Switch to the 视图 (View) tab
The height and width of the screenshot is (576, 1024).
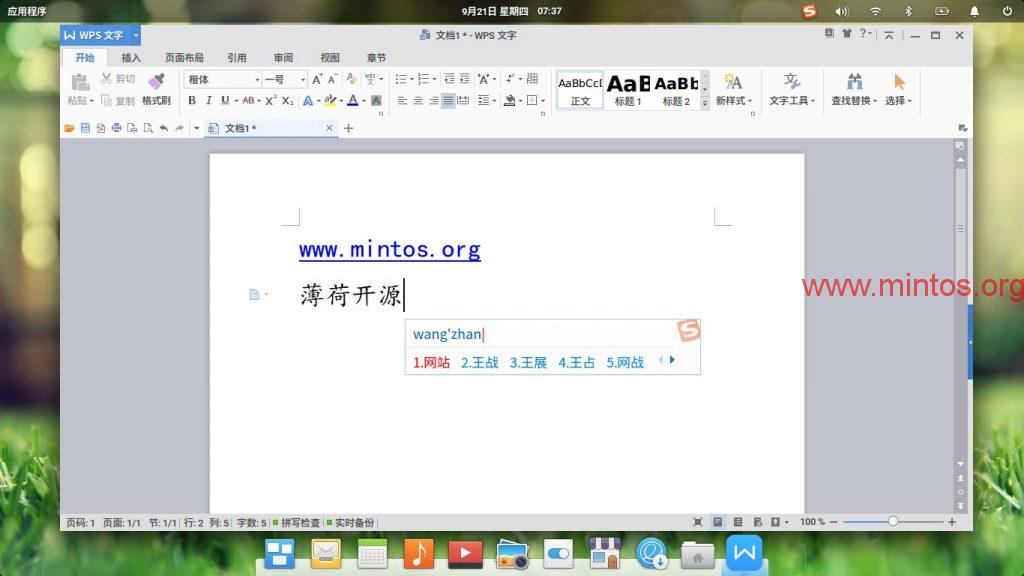[330, 57]
